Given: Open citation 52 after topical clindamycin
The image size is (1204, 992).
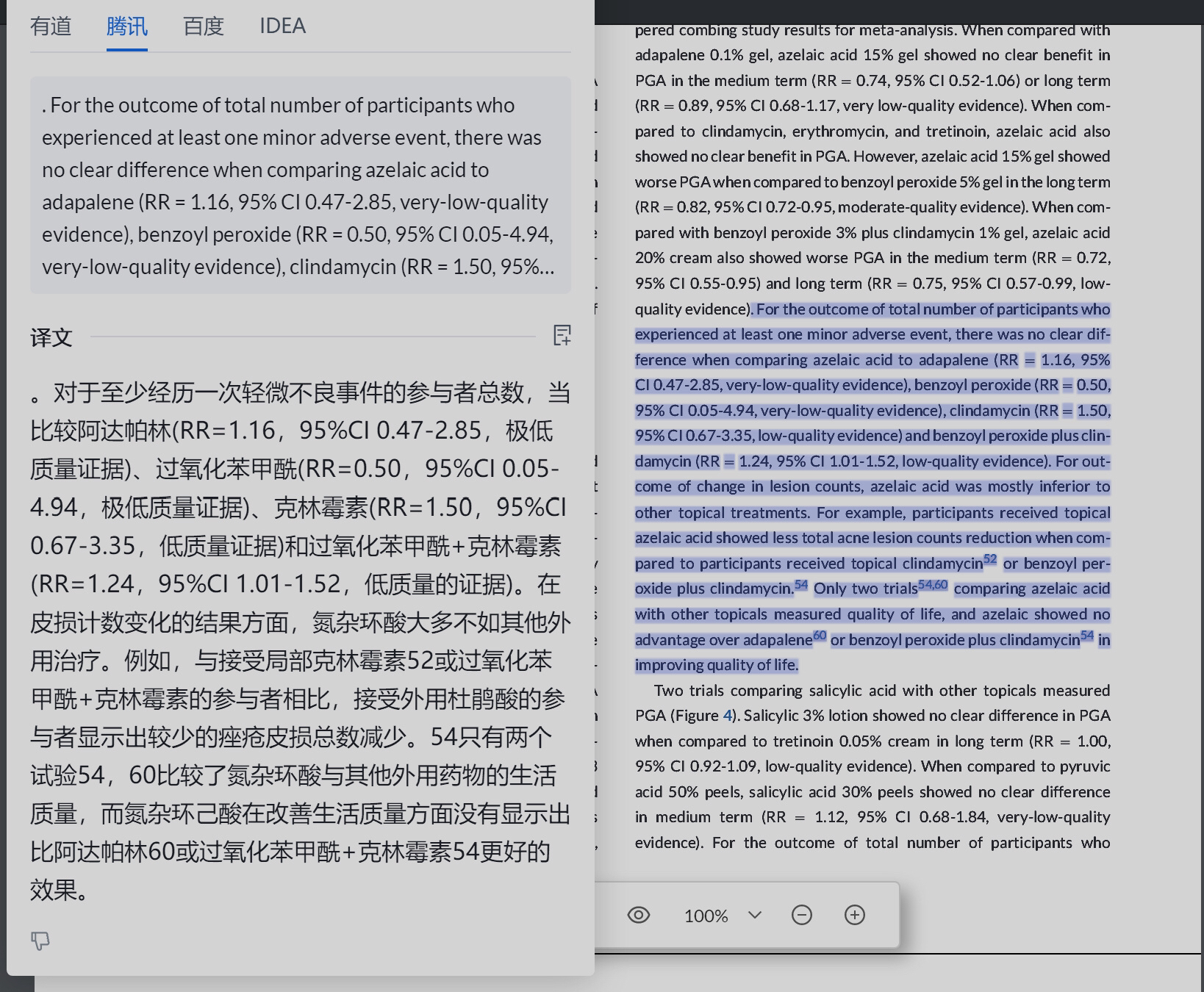Looking at the screenshot, I should pos(990,559).
